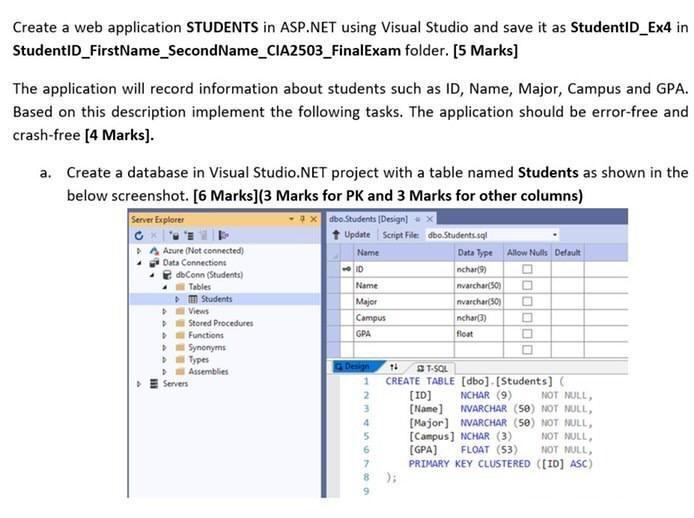Toggle Allow Nulls checkbox in the empty new row
Viewport: 694px width, 518px height.
pos(527,350)
